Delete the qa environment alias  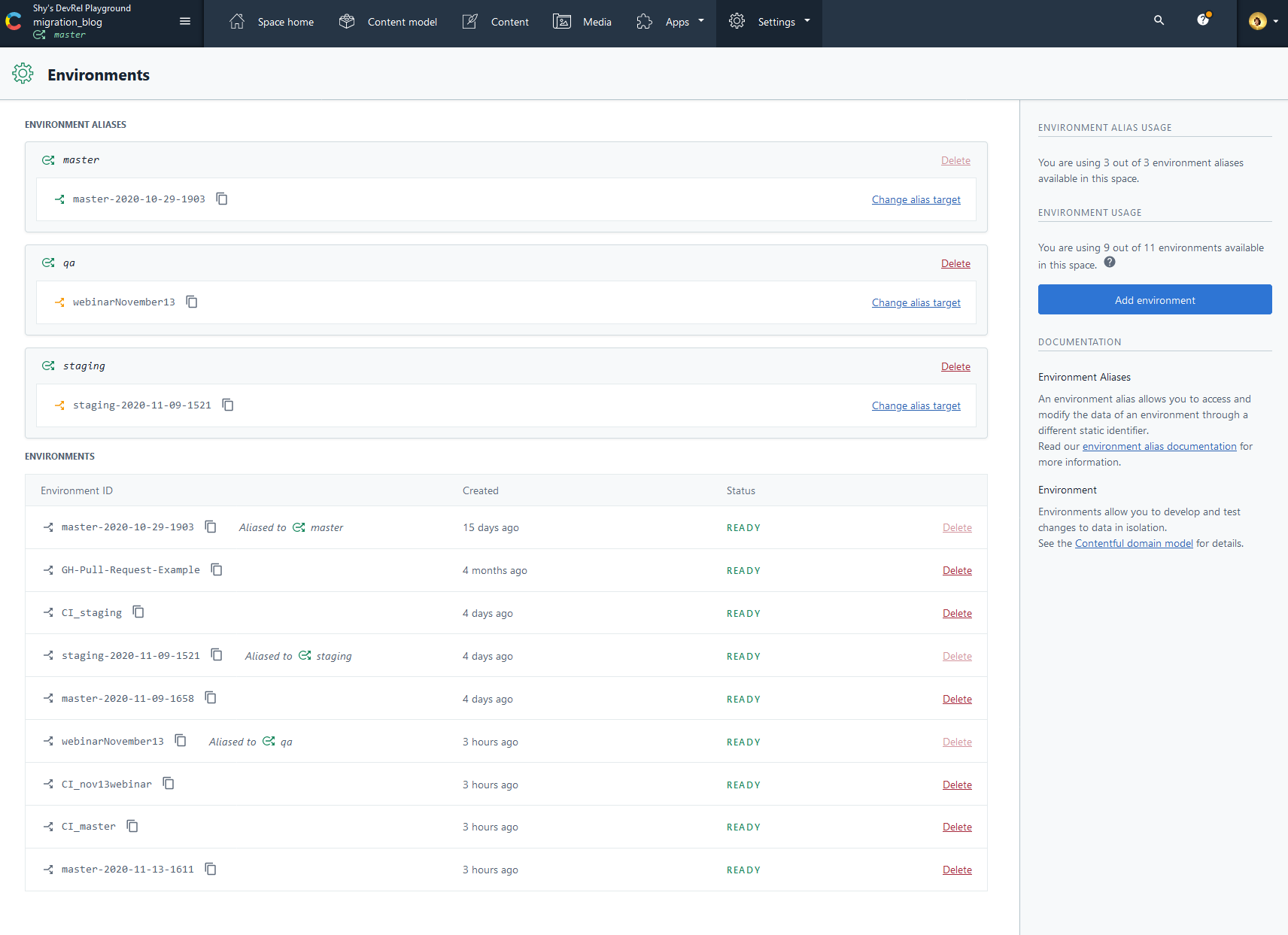(955, 263)
